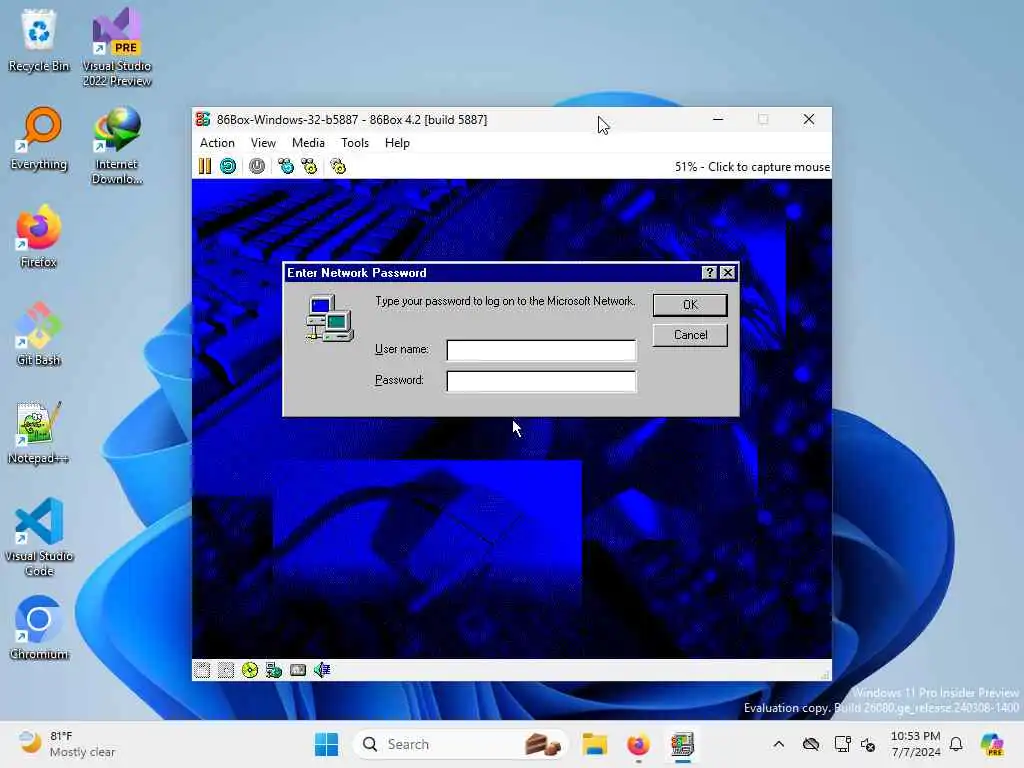Open the Action menu
This screenshot has width=1024, height=768.
click(217, 143)
